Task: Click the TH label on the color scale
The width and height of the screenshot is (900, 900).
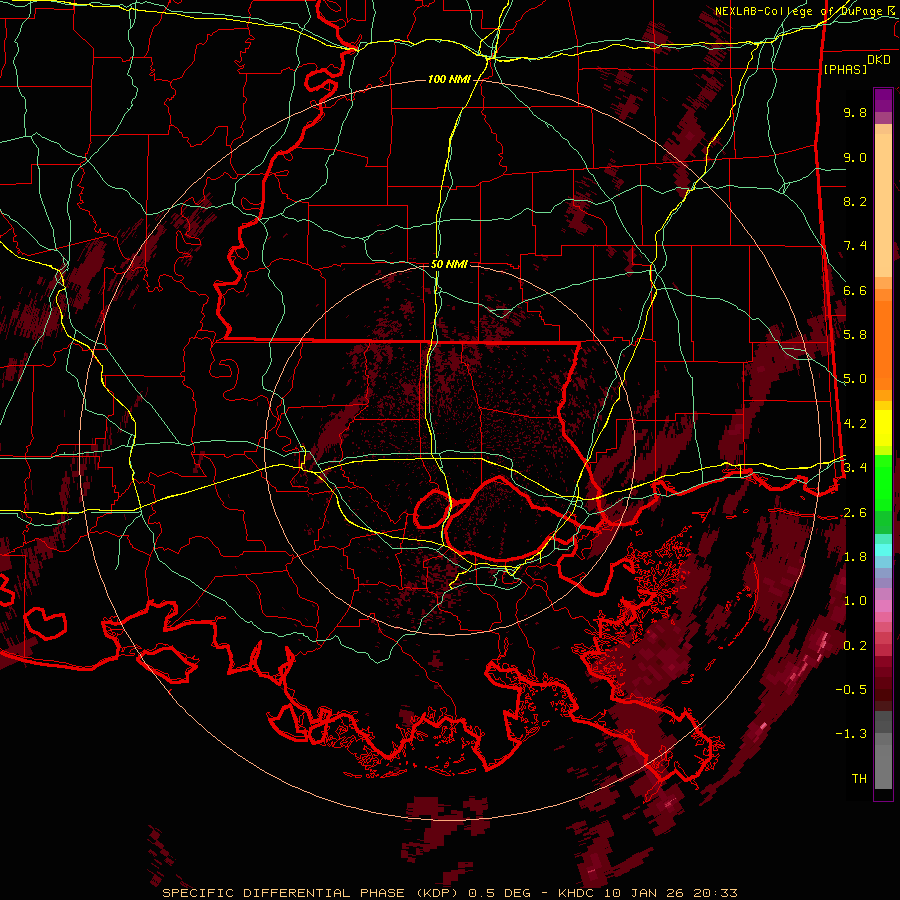Action: pos(859,779)
